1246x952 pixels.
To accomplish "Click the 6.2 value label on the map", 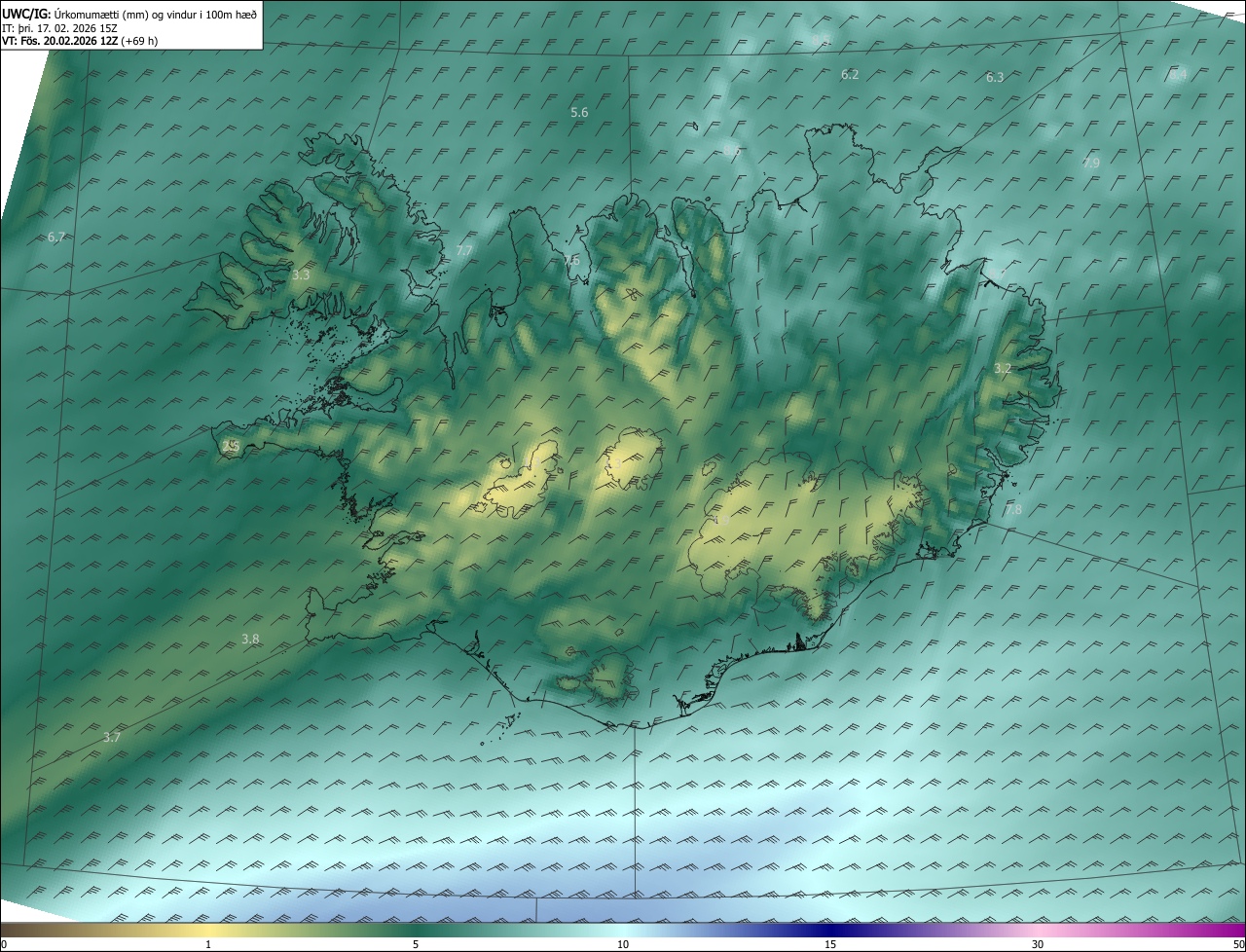I will tap(850, 75).
